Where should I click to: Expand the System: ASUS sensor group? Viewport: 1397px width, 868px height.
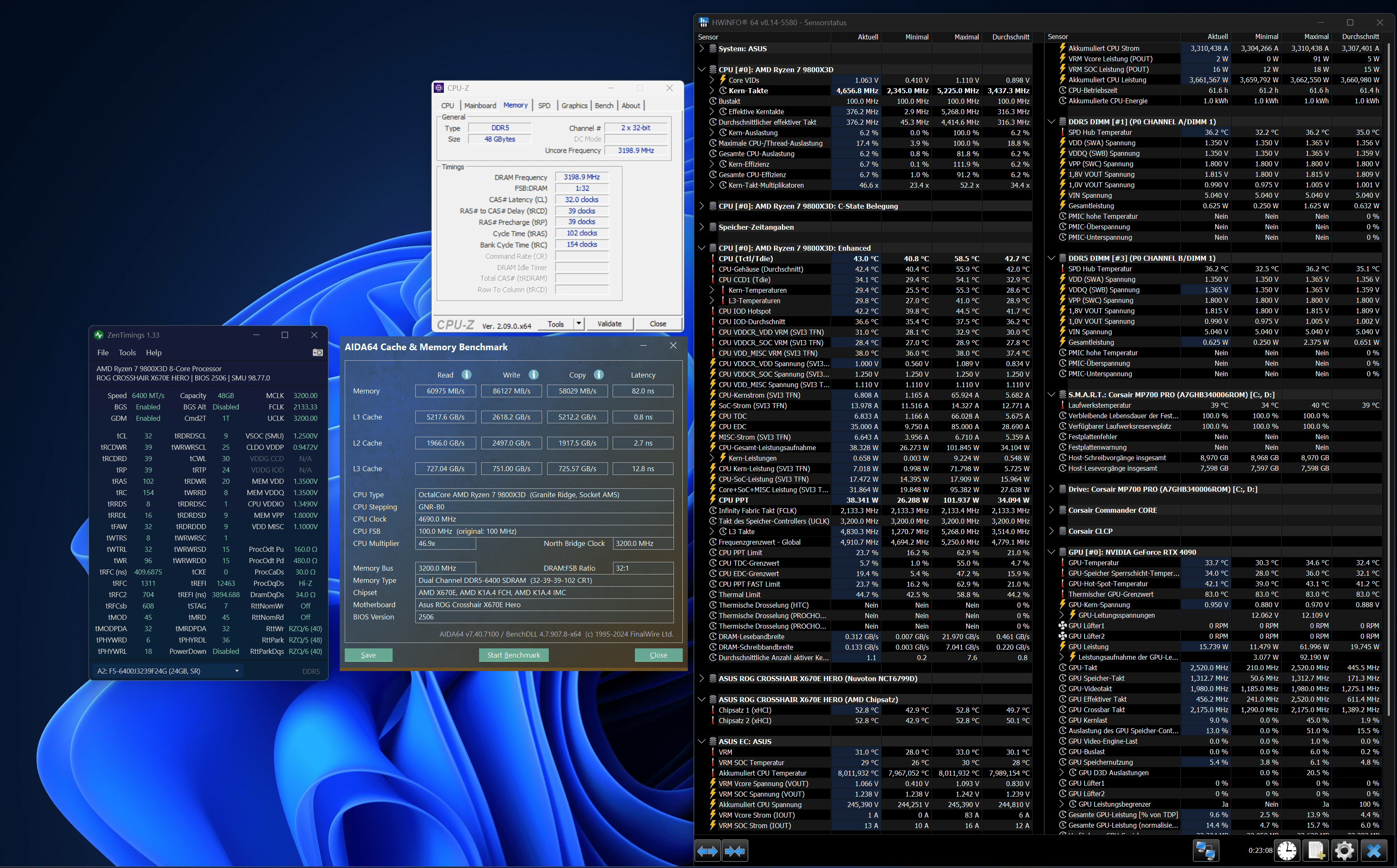pos(701,49)
